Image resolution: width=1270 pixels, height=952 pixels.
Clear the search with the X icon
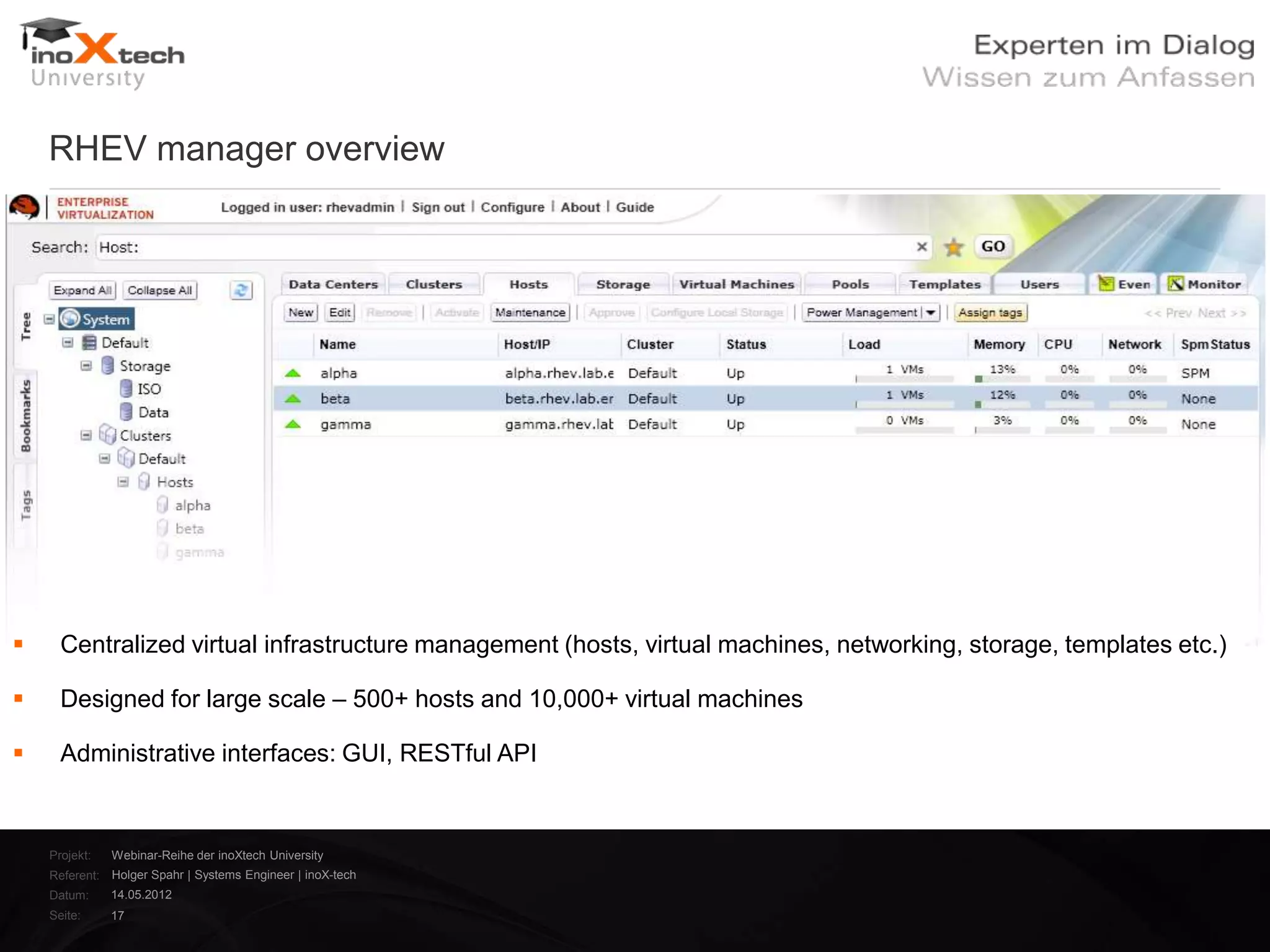[x=921, y=247]
